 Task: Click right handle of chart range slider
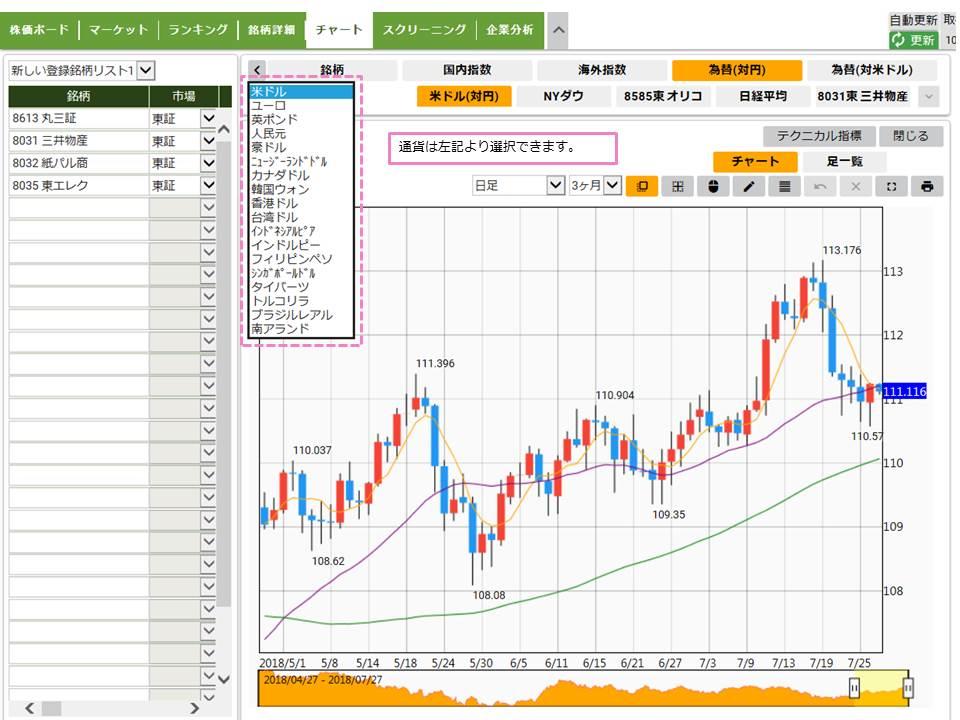(908, 688)
